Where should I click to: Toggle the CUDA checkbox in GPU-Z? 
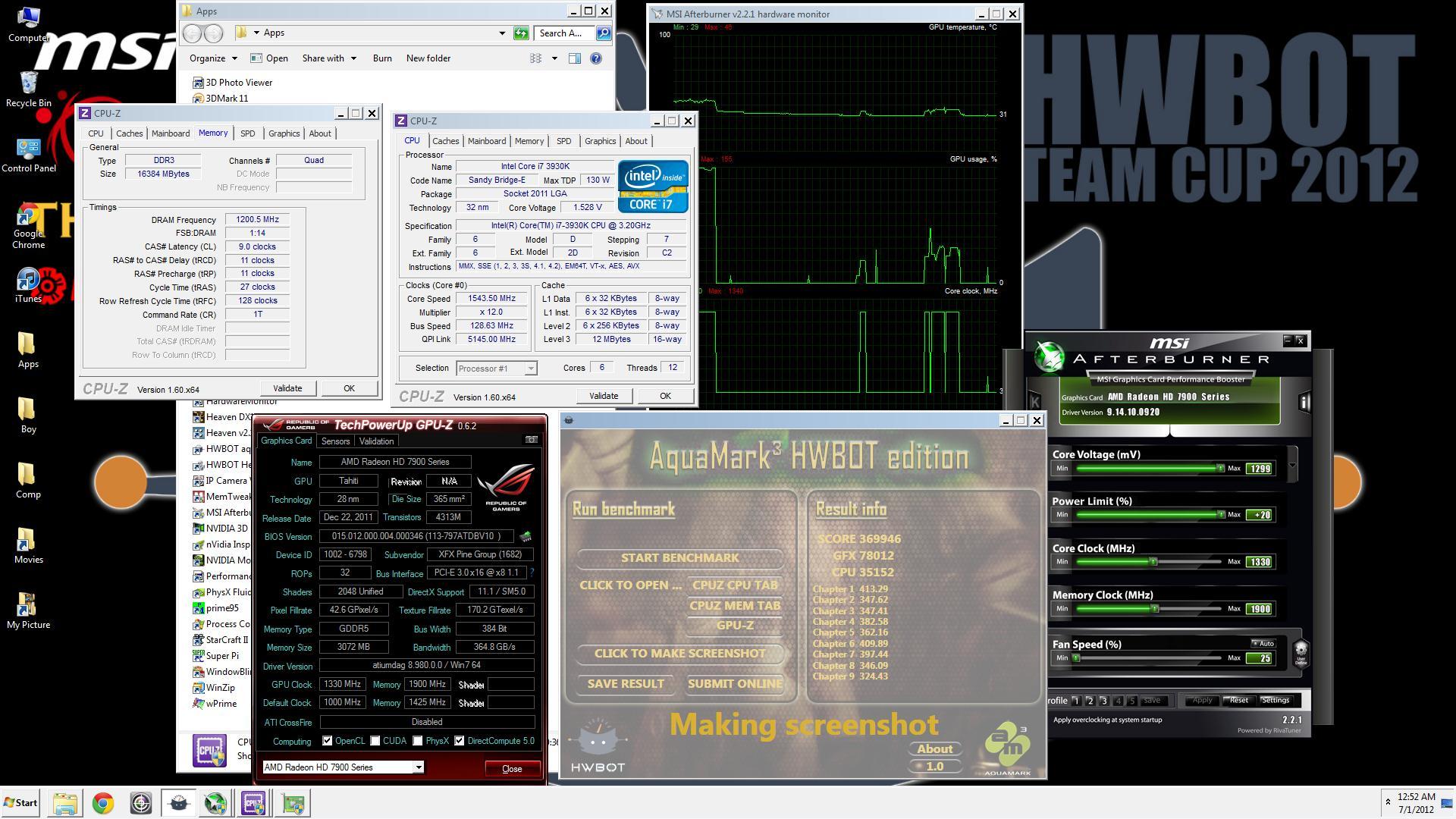(375, 741)
